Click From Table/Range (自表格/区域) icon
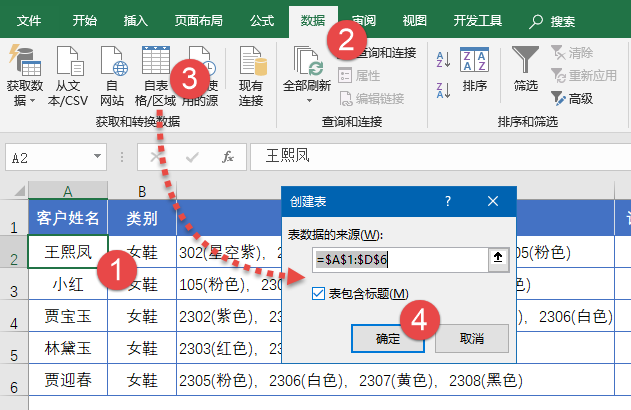The height and width of the screenshot is (410, 631). coord(156,60)
